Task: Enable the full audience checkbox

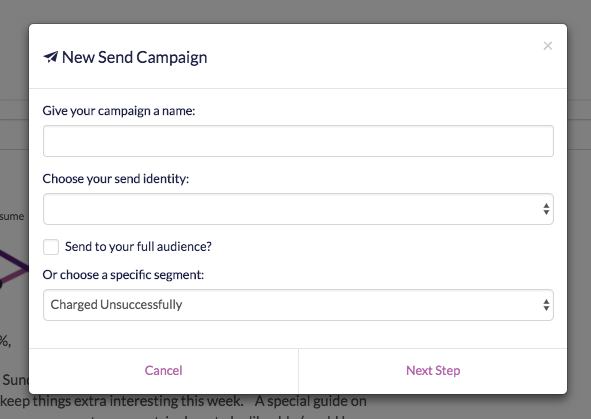Action: pyautogui.click(x=51, y=247)
